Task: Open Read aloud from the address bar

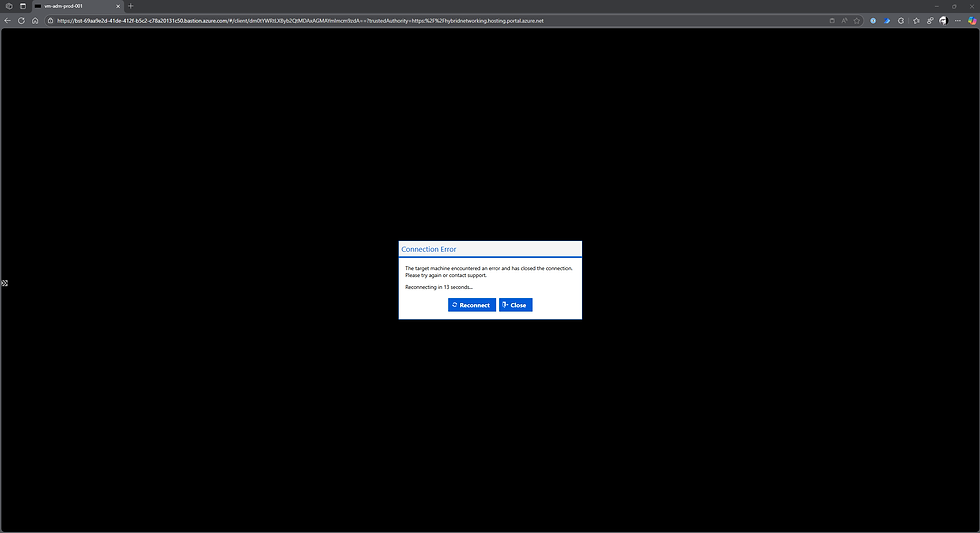Action: click(844, 21)
